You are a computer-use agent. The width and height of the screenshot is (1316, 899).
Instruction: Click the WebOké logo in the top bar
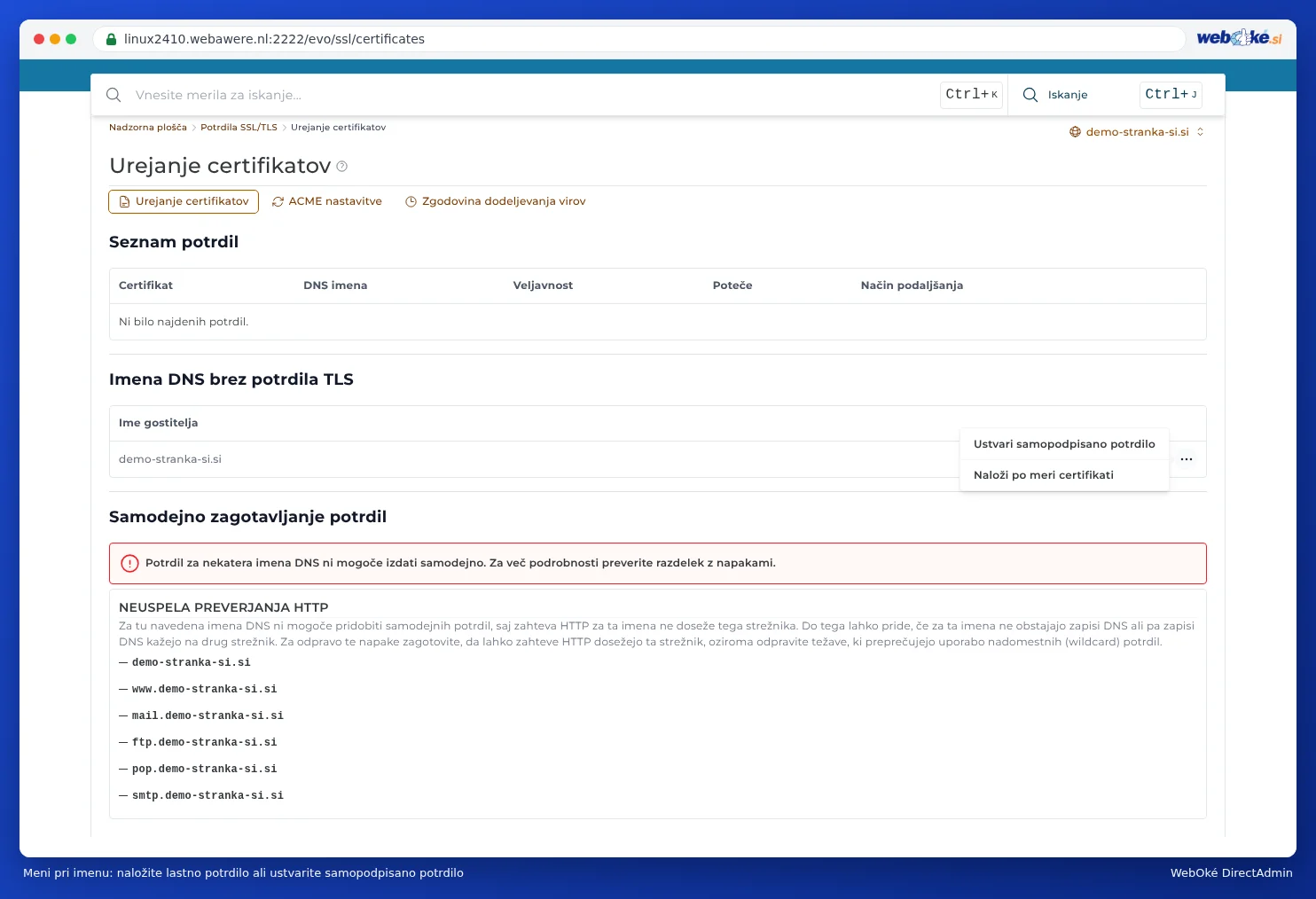click(1239, 38)
